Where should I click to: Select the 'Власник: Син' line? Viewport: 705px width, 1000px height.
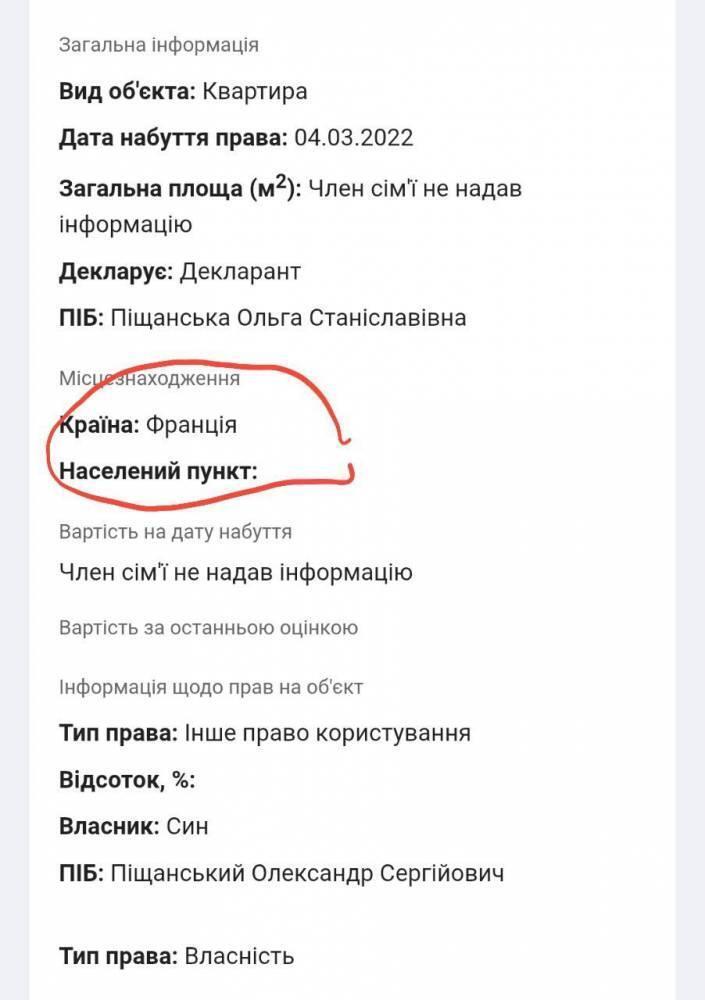(x=134, y=827)
